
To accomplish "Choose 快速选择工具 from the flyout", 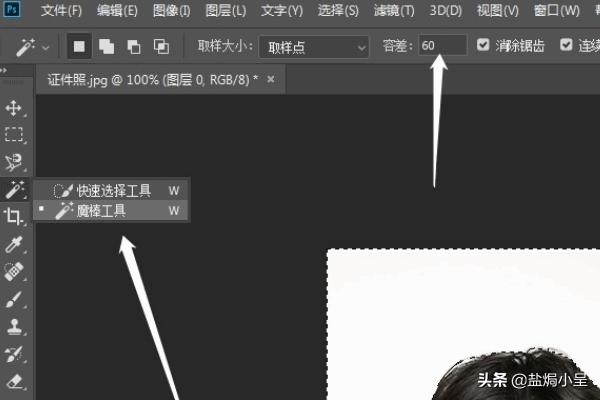I will [113, 190].
